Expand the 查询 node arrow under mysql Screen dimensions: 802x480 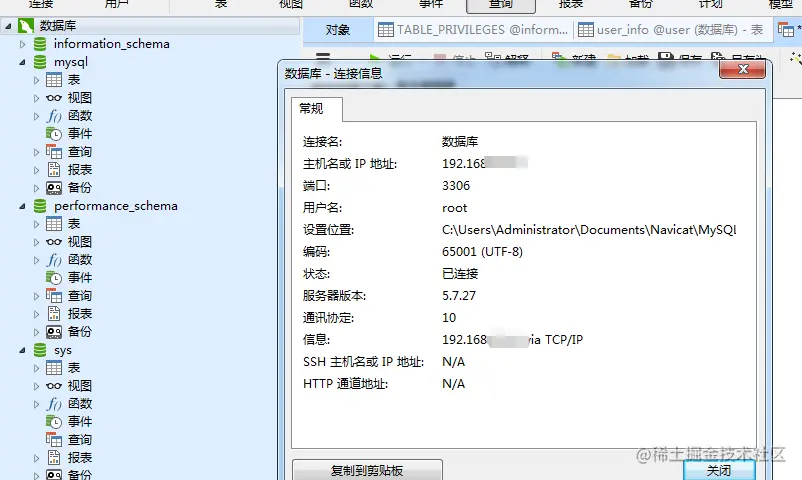tap(36, 152)
